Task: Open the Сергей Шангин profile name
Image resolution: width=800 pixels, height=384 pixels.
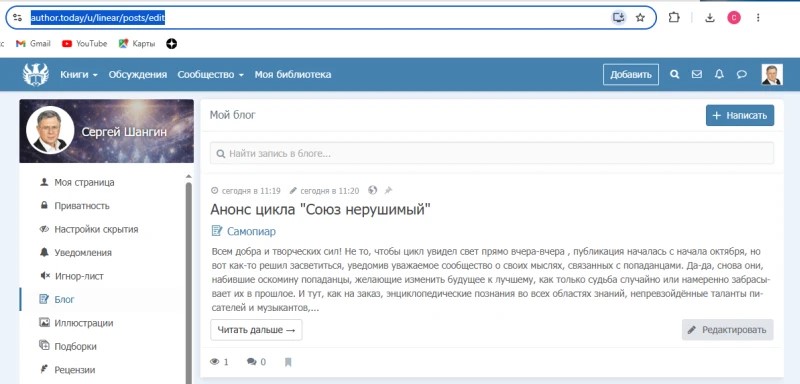Action: [124, 133]
